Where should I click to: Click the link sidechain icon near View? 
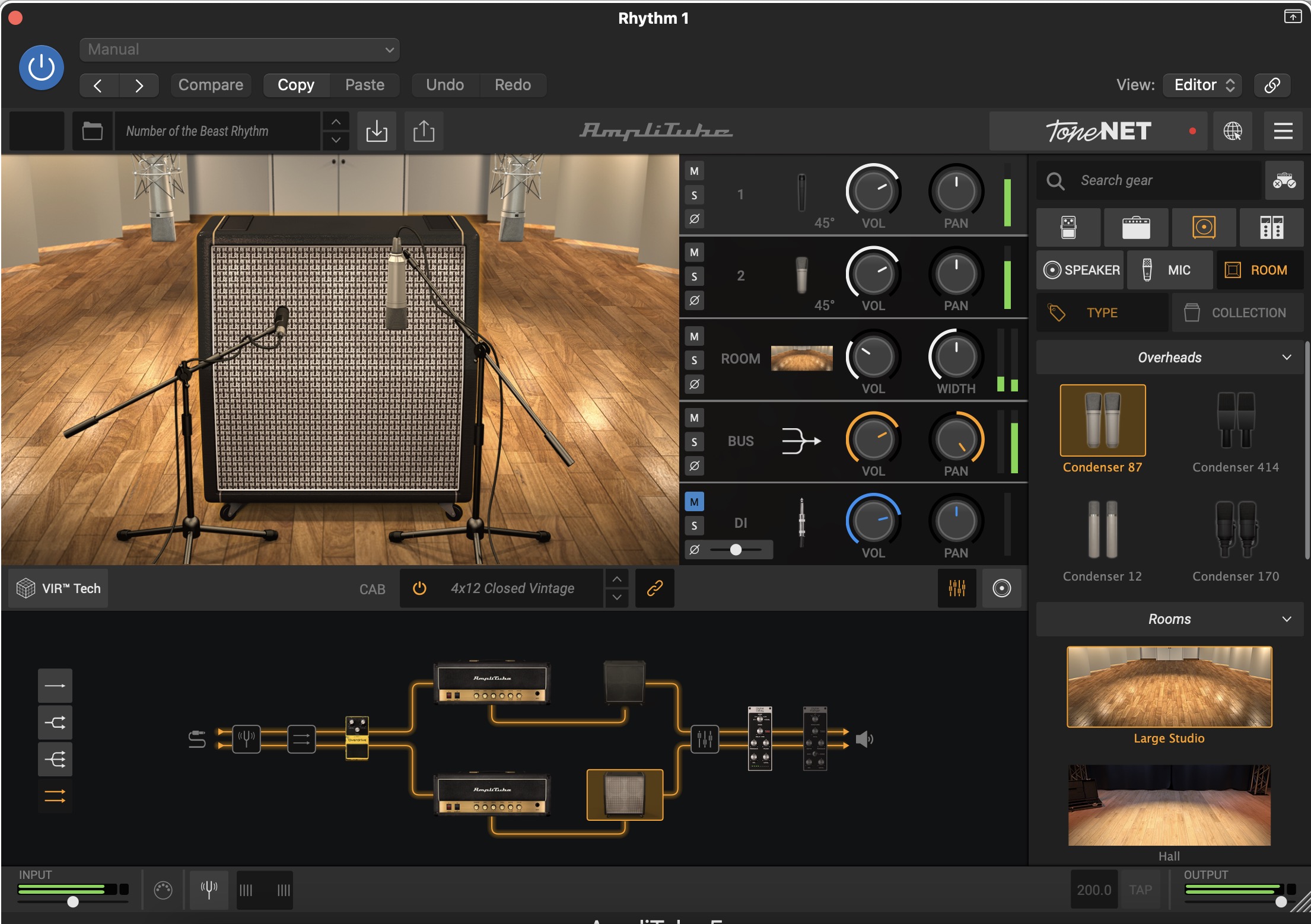[1272, 85]
